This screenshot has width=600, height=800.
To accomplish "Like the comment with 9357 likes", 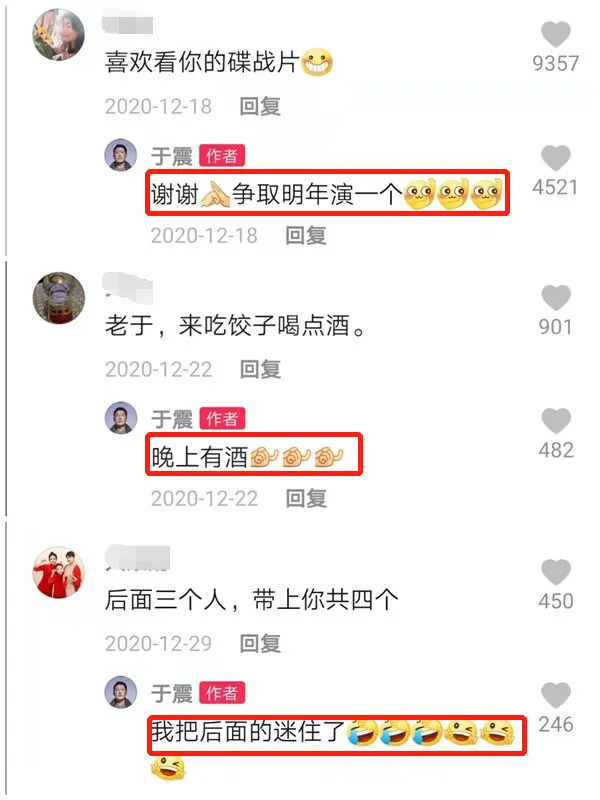I will (x=556, y=34).
